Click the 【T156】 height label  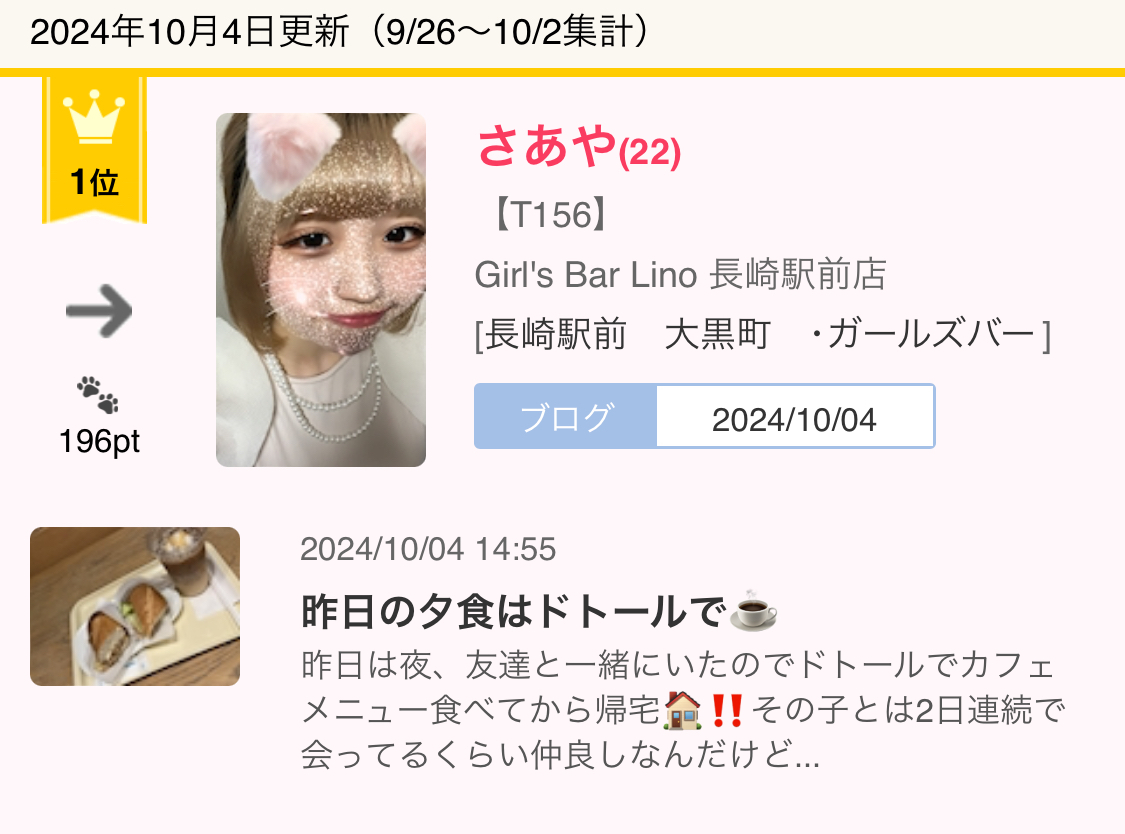tap(552, 215)
